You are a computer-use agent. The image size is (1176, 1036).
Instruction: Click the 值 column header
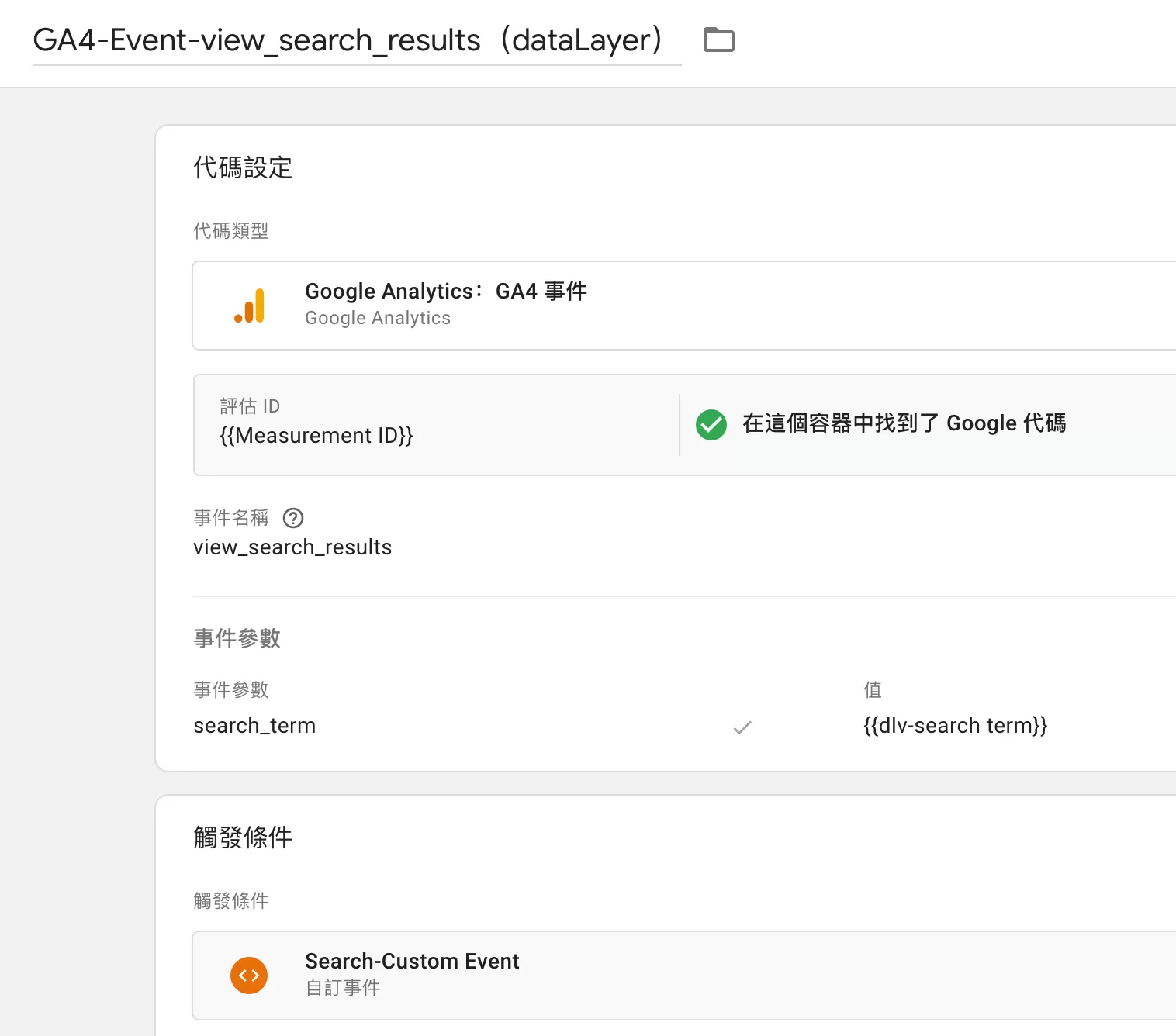pos(873,690)
